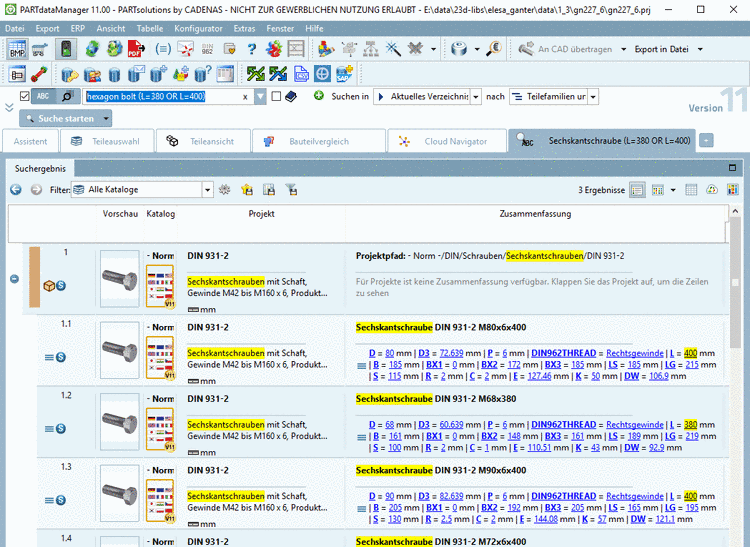Click the Rechtsgewinde link in row M68x380

tap(635, 425)
